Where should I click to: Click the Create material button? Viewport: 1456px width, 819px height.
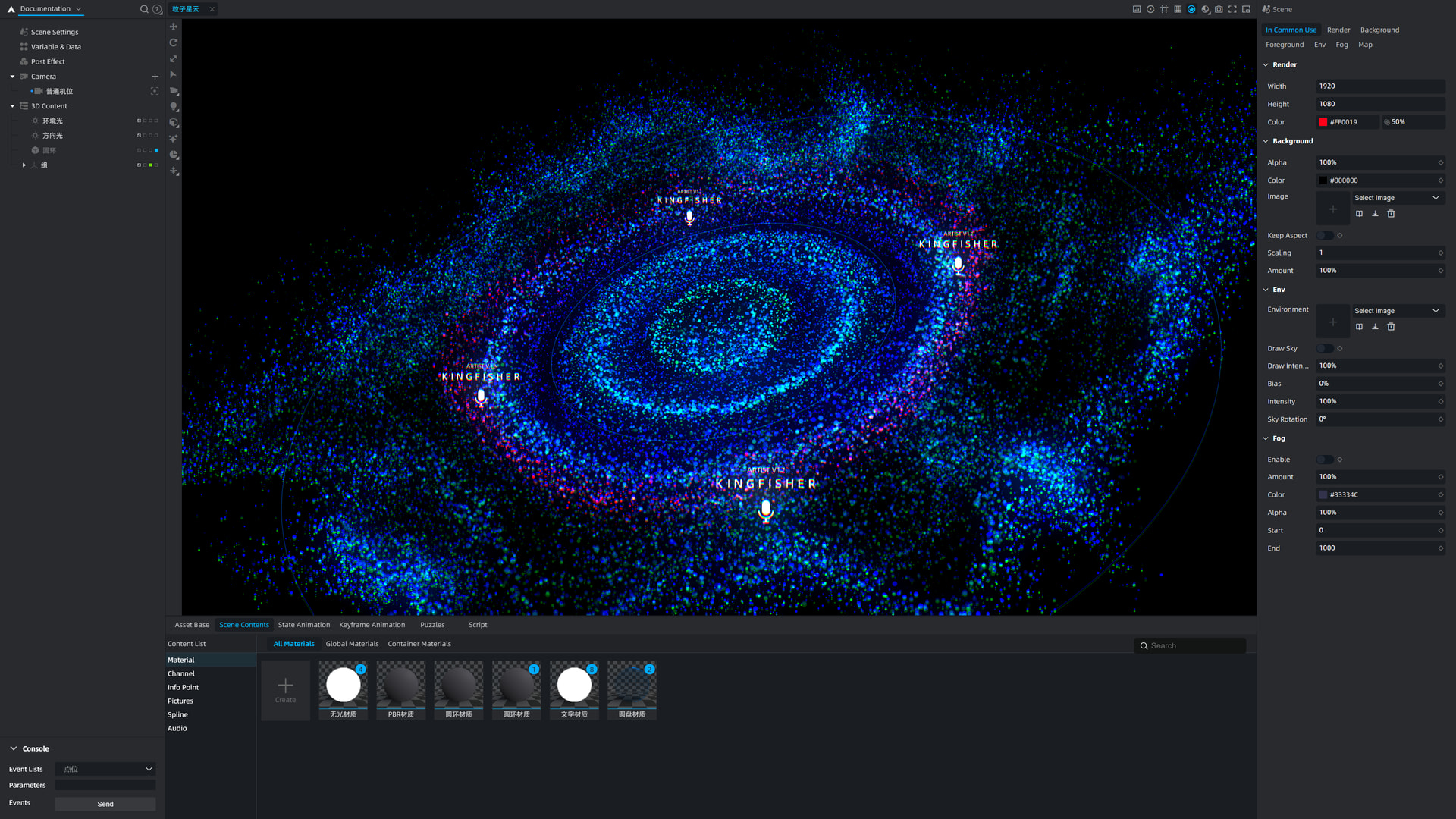coord(285,690)
